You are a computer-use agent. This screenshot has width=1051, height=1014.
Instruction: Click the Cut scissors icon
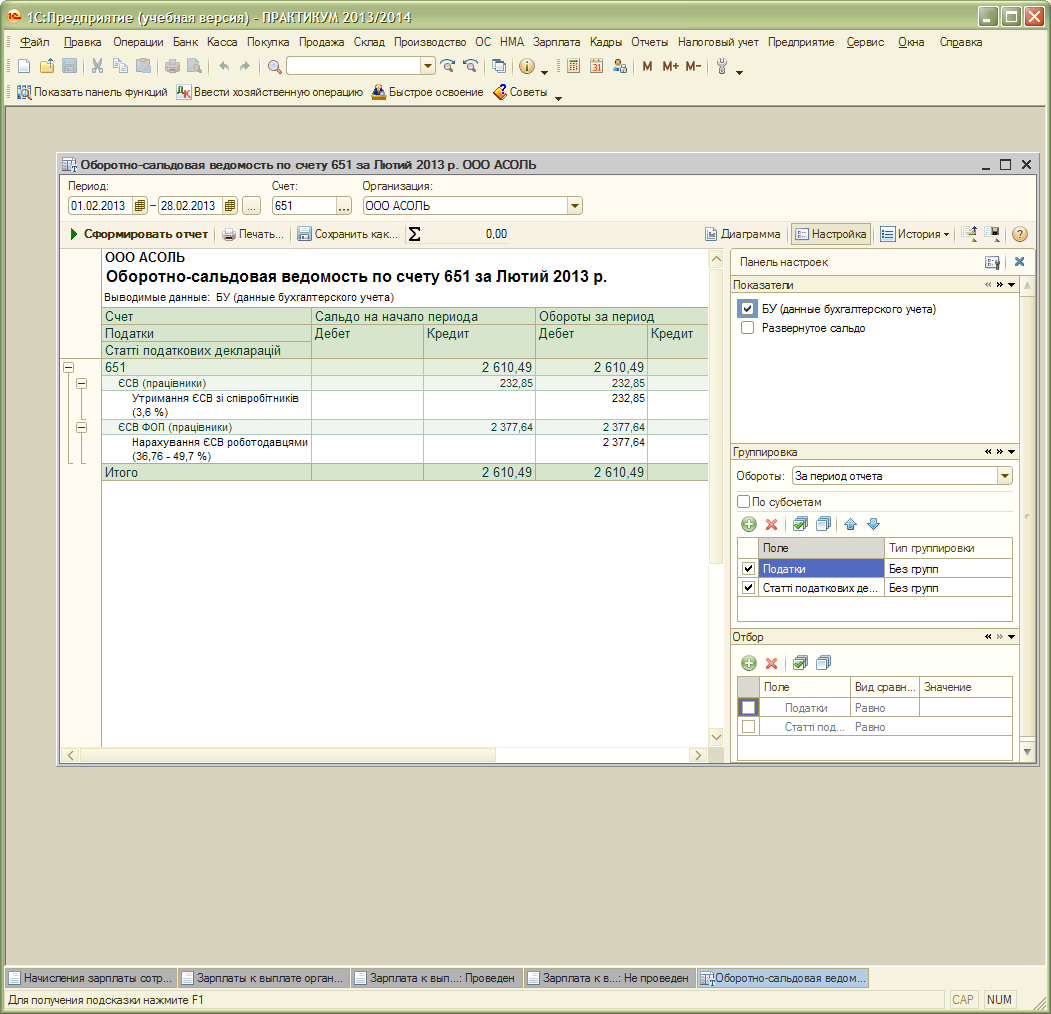97,66
